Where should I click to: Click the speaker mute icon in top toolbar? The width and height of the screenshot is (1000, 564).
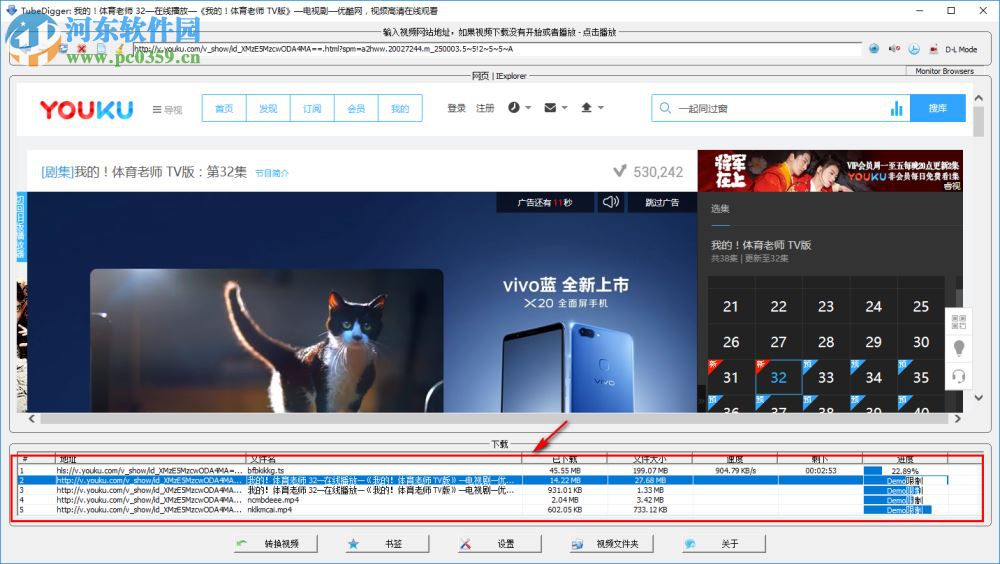894,48
